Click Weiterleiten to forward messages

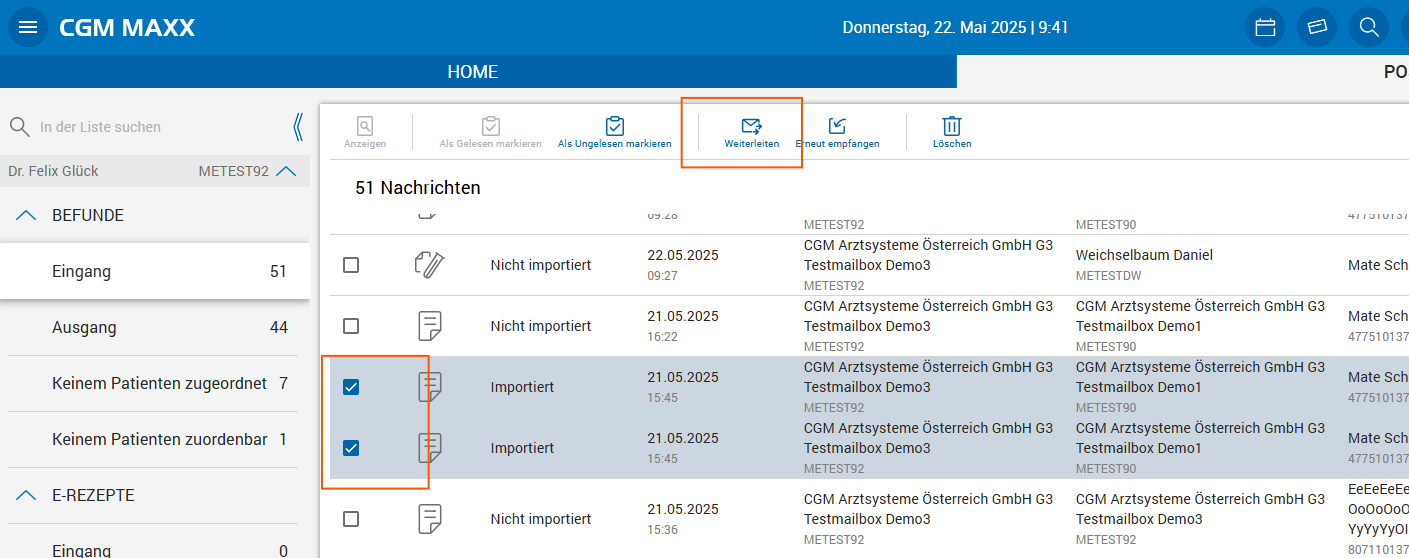click(751, 132)
